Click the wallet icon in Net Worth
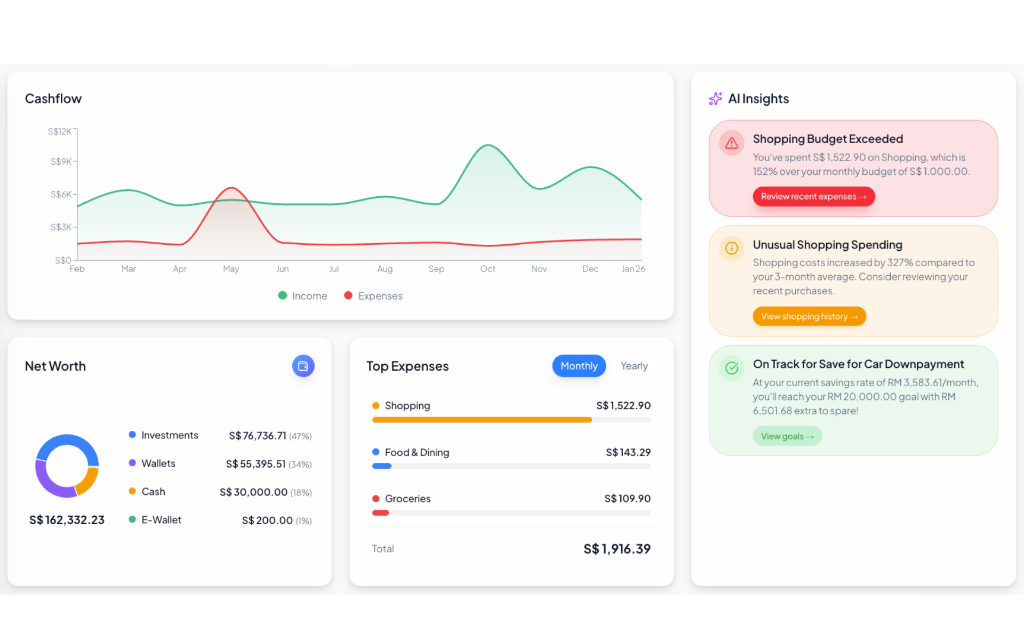This screenshot has width=1024, height=640. pos(303,366)
